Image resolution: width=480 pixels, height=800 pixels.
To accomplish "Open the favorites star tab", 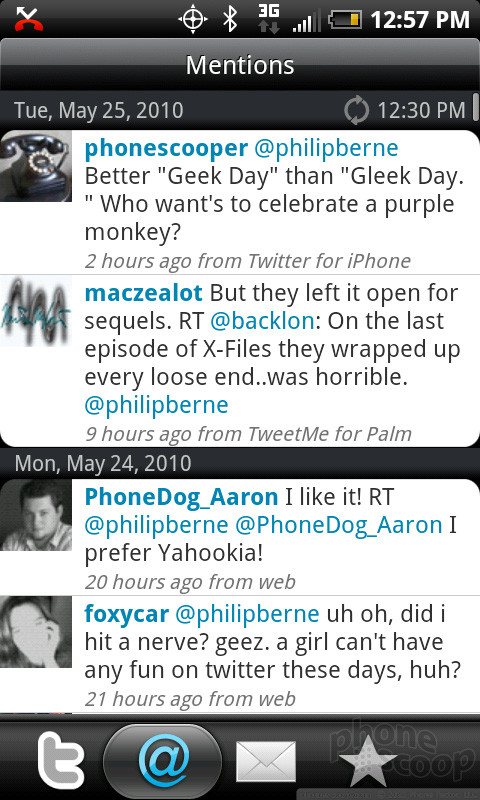I will pyautogui.click(x=367, y=760).
